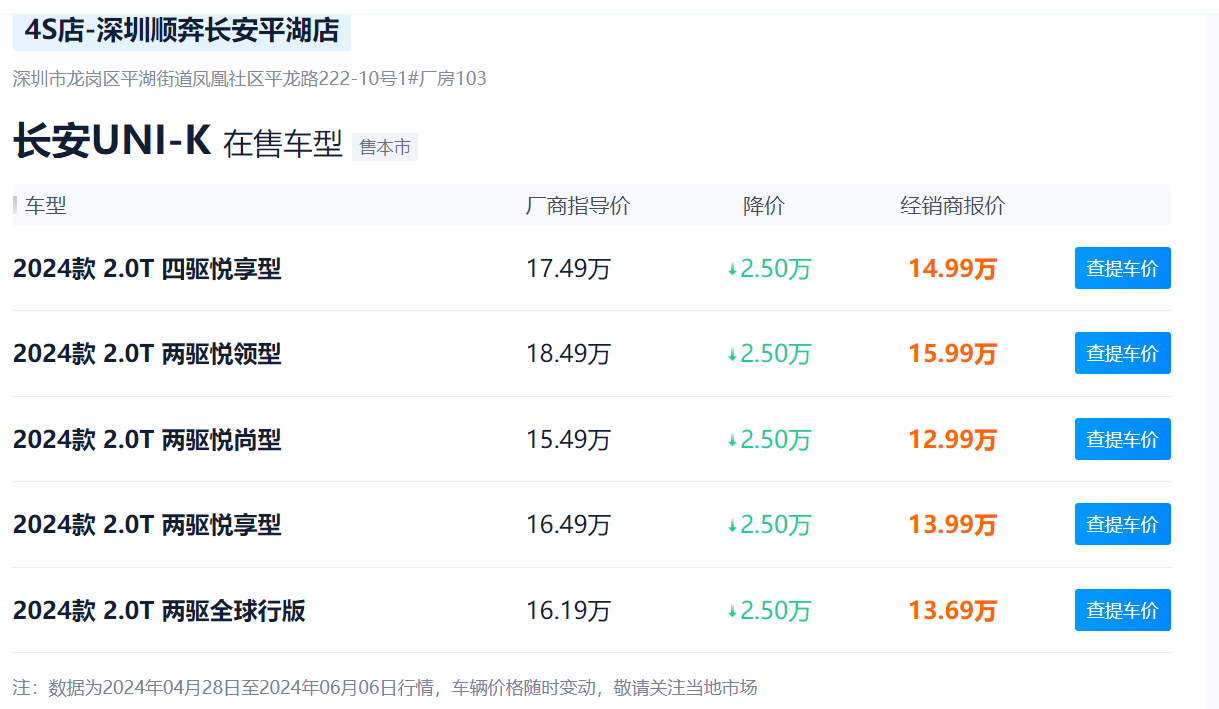The image size is (1219, 709).
Task: Click the price-drop arrow in 两驱悦尚型 row
Action: click(x=732, y=441)
